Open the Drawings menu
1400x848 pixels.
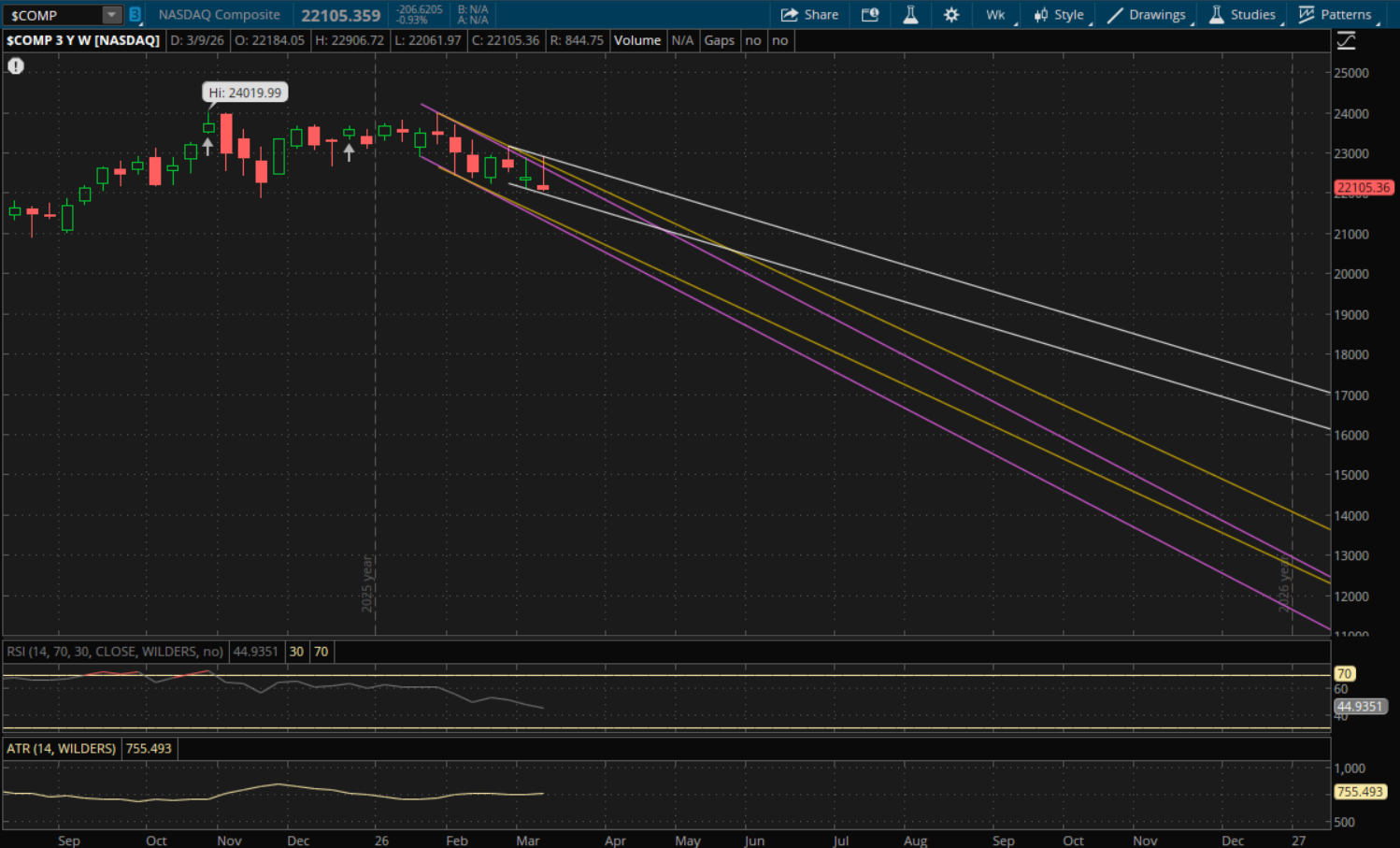(1148, 15)
